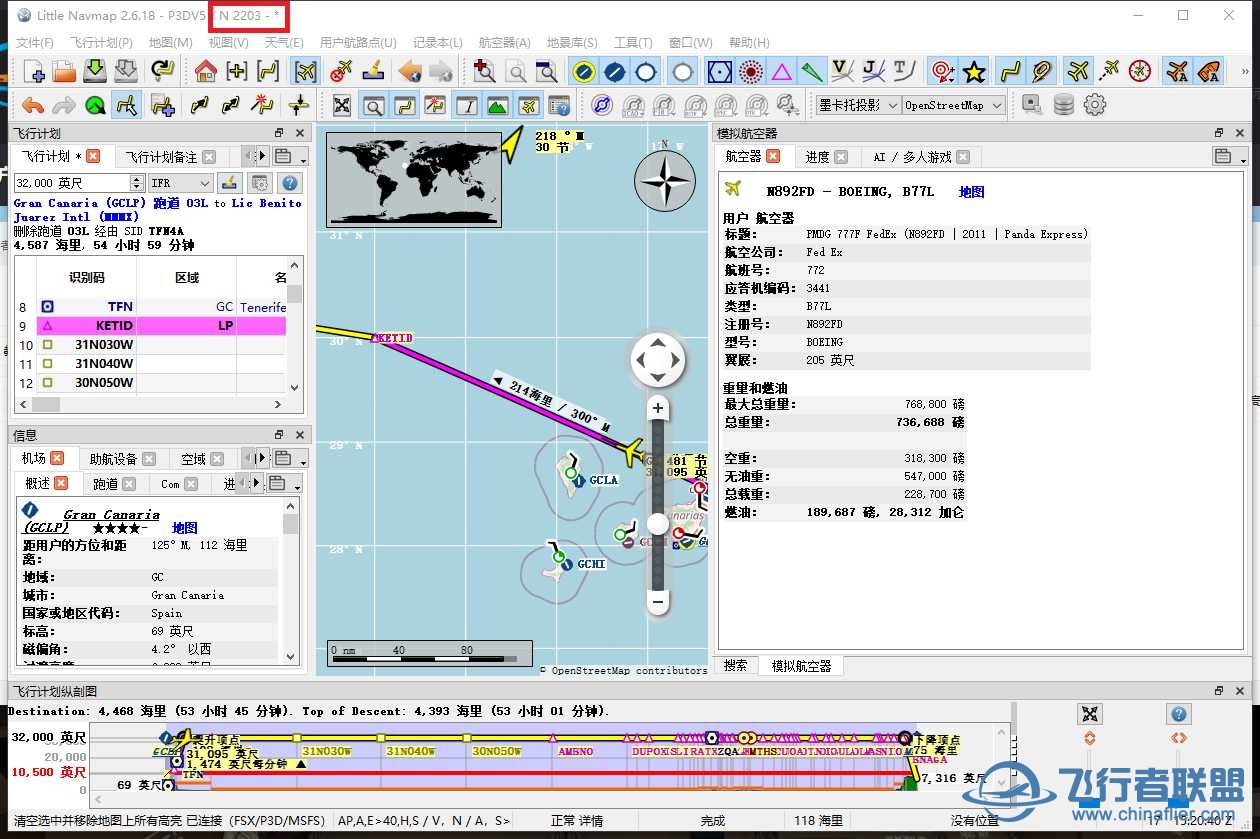Create a new flight plan
This screenshot has width=1260, height=839.
(x=34, y=71)
